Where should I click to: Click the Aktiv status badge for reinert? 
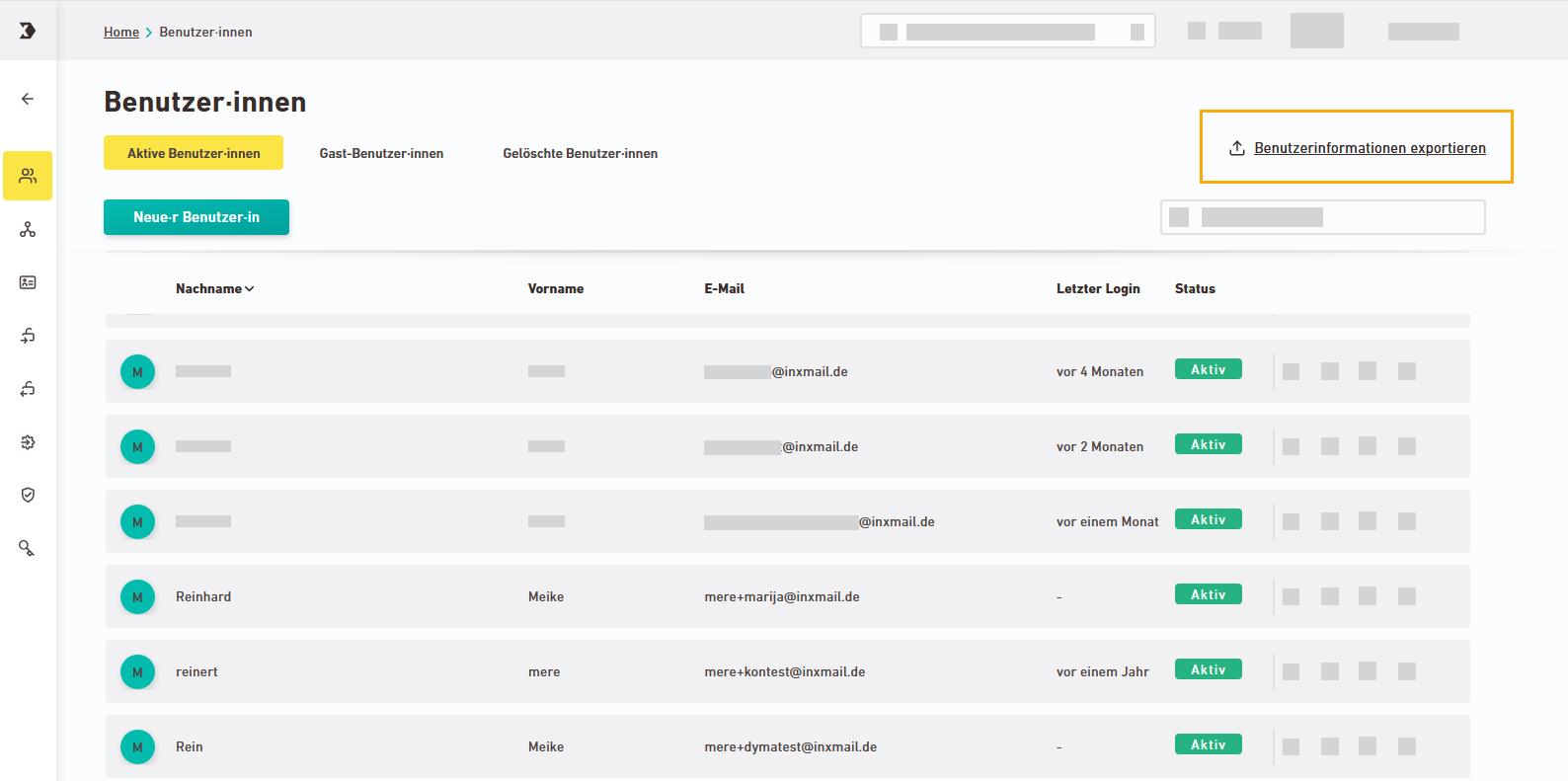[1208, 669]
